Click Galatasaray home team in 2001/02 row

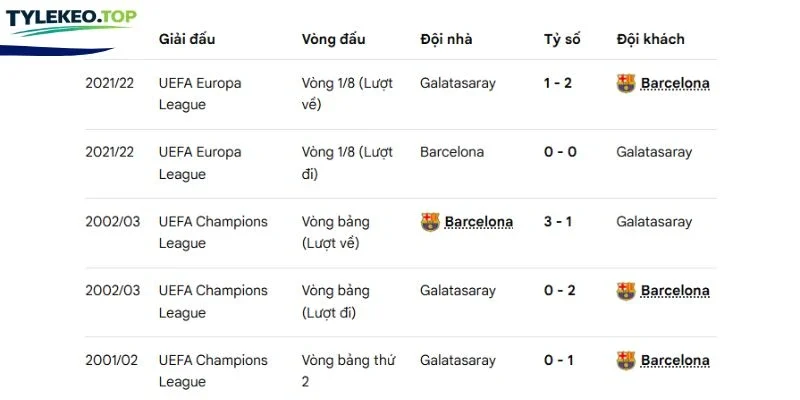458,360
